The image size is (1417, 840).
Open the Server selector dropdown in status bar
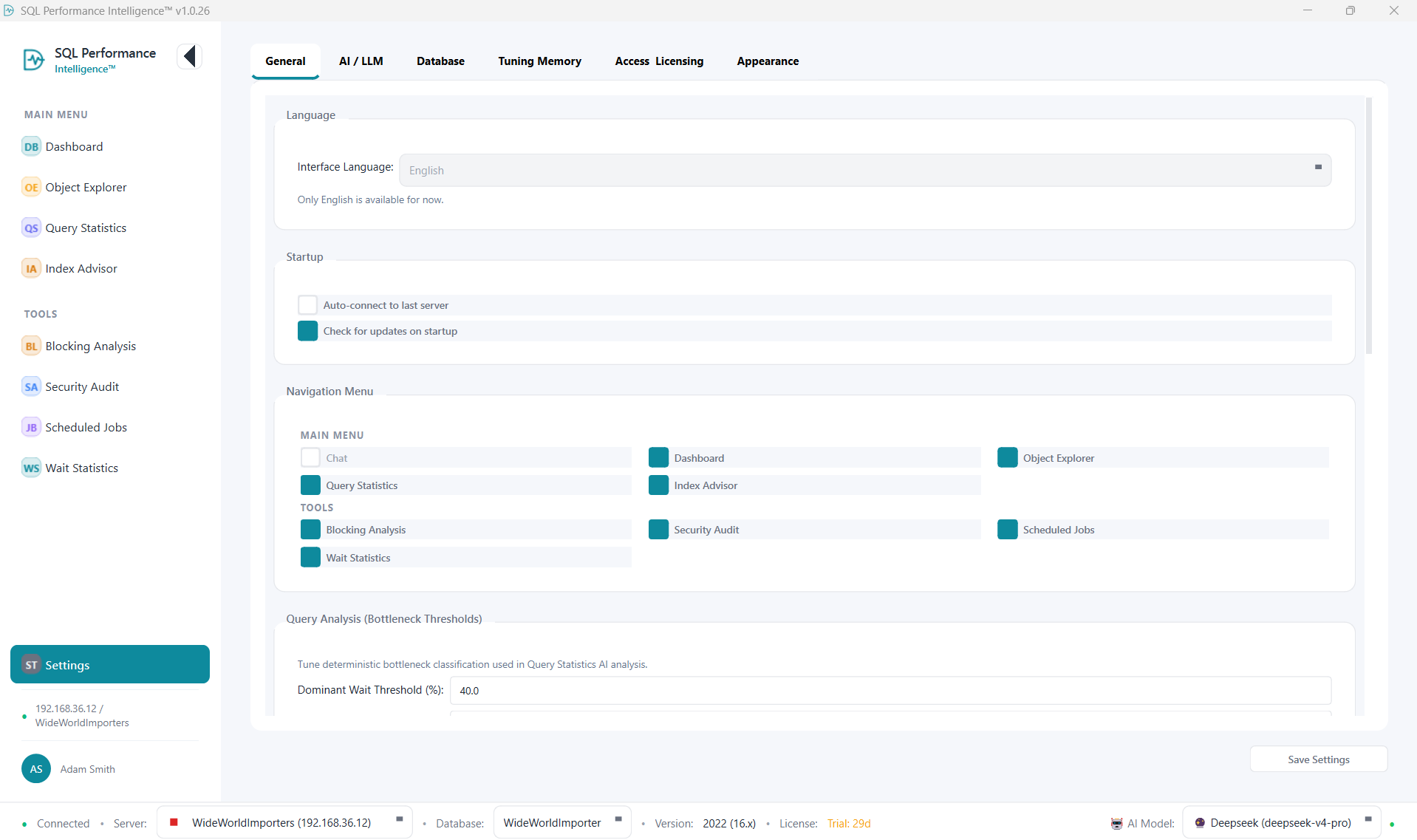[284, 822]
